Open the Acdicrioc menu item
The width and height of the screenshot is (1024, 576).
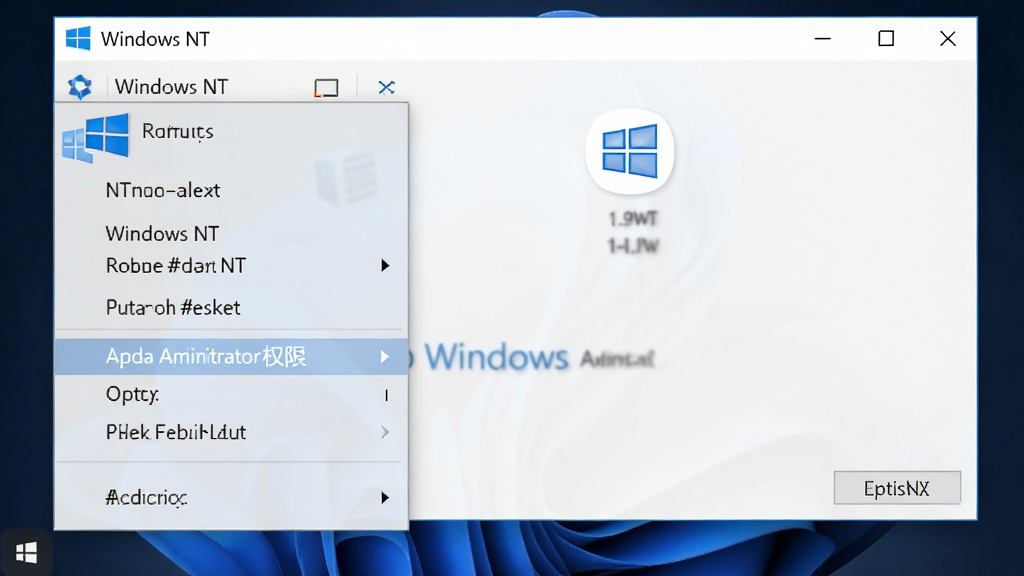[231, 498]
